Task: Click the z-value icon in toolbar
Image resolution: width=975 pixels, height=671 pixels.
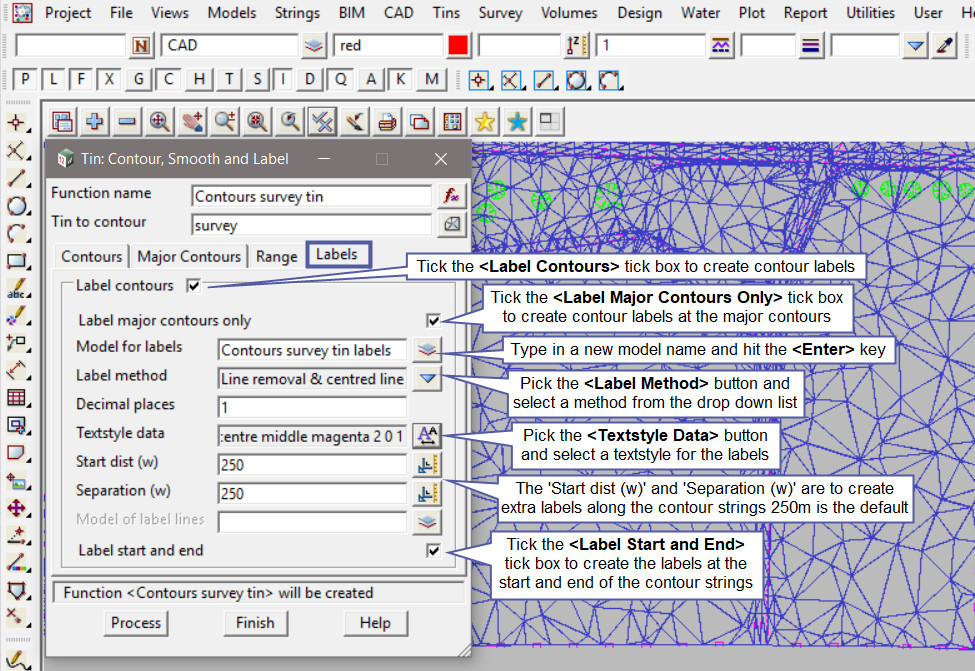Action: [577, 45]
